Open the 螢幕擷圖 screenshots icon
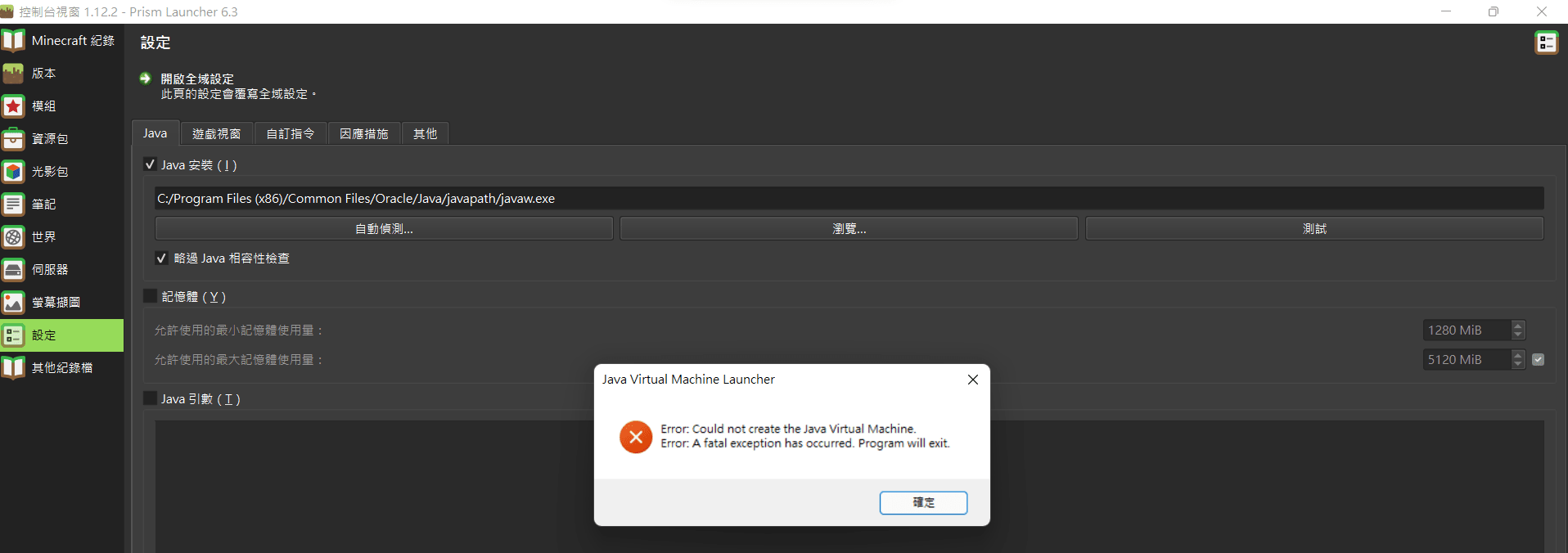 pos(13,303)
